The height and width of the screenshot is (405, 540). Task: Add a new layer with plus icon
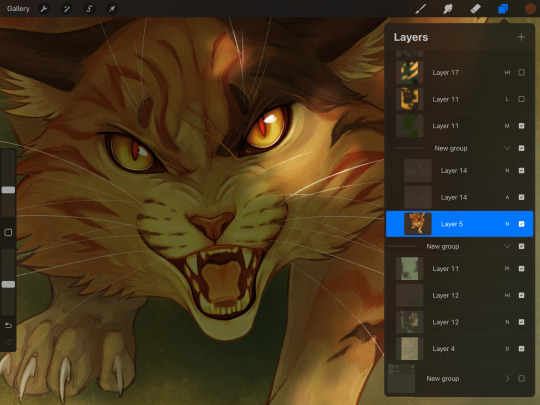coord(521,37)
